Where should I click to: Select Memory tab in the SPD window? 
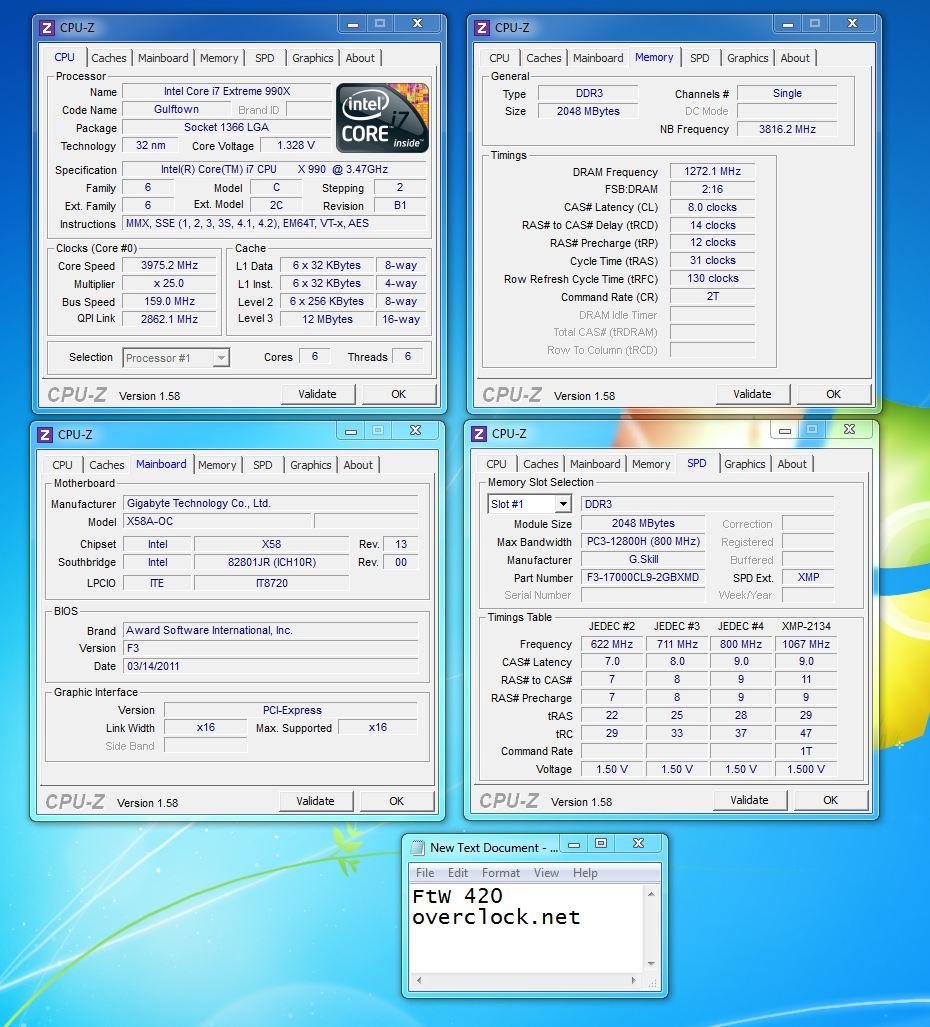[x=651, y=464]
